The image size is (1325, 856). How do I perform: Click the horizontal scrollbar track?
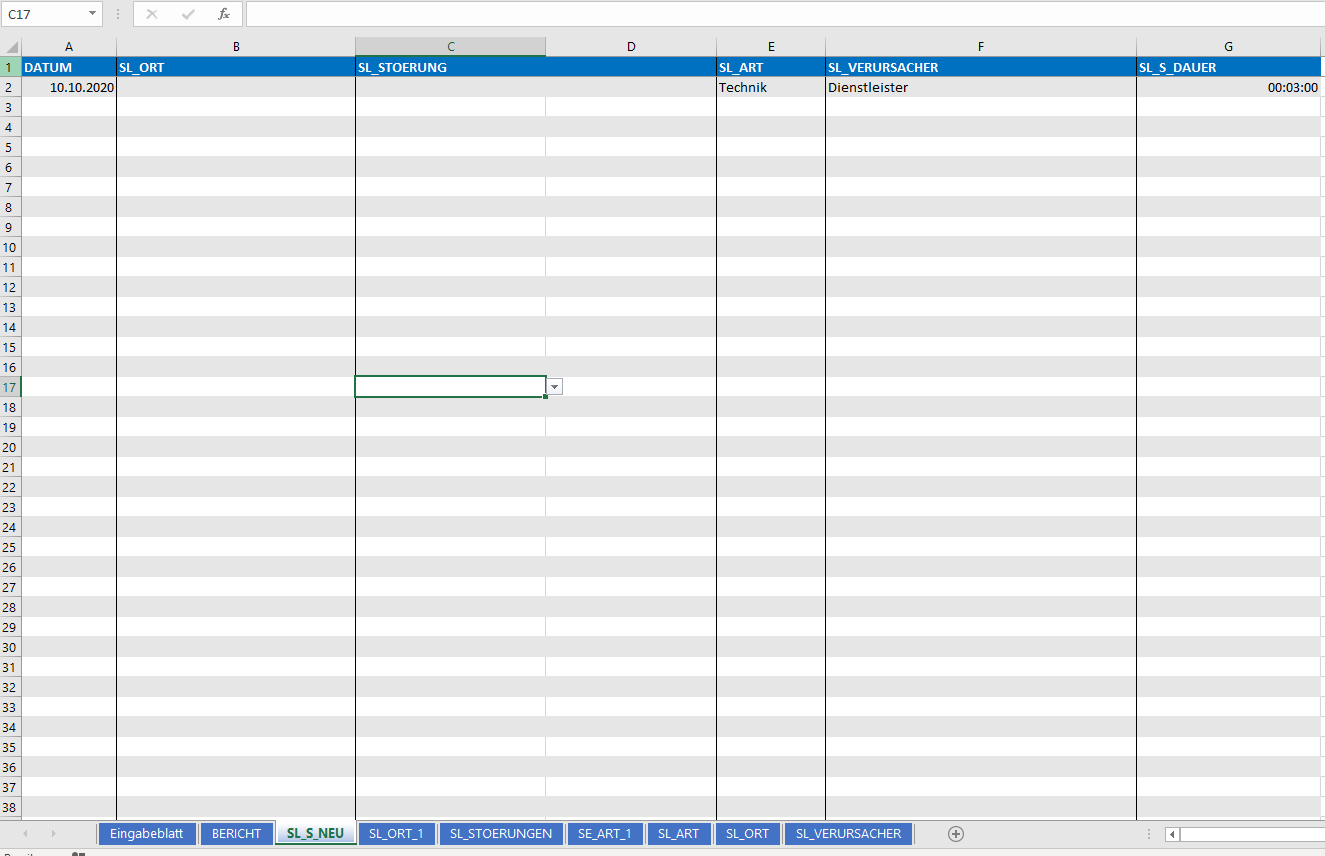point(1252,834)
